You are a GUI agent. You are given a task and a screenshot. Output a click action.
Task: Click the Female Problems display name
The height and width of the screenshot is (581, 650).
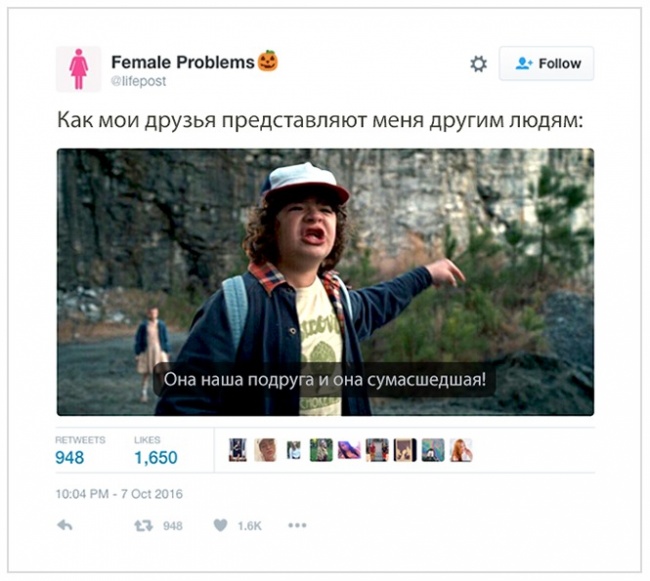(x=183, y=62)
